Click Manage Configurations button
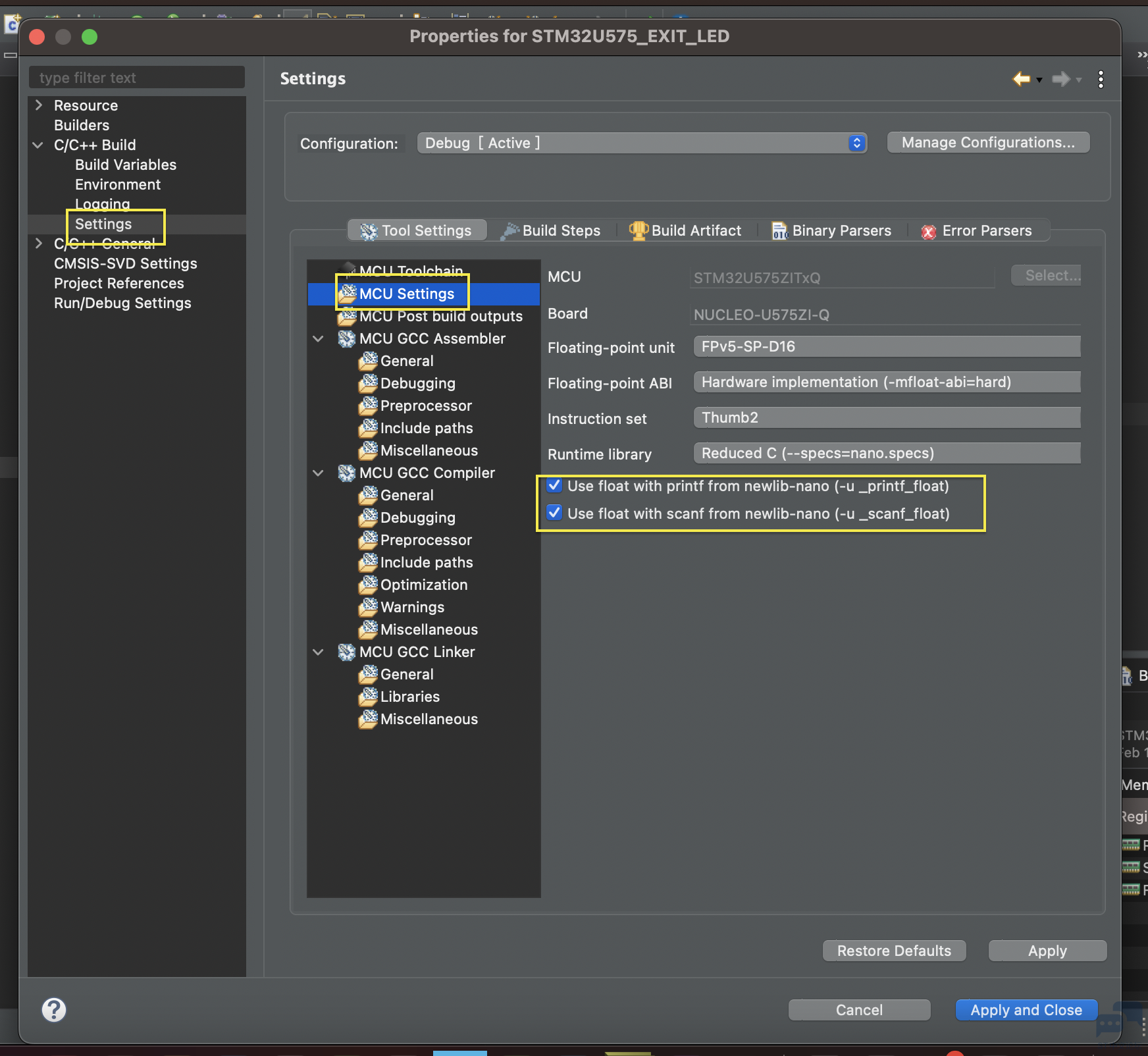Viewport: 1148px width, 1056px height. [x=988, y=142]
